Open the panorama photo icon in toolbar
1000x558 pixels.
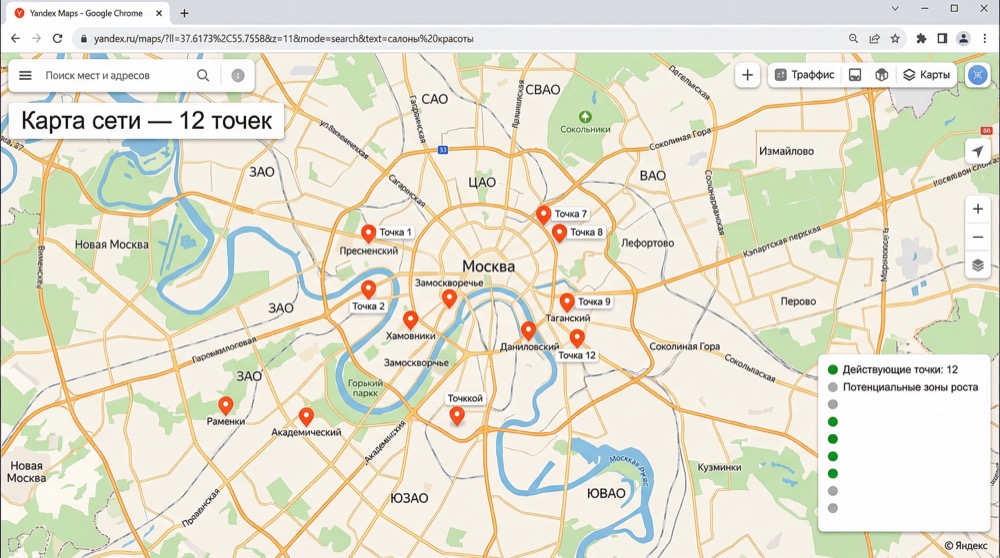pos(855,75)
